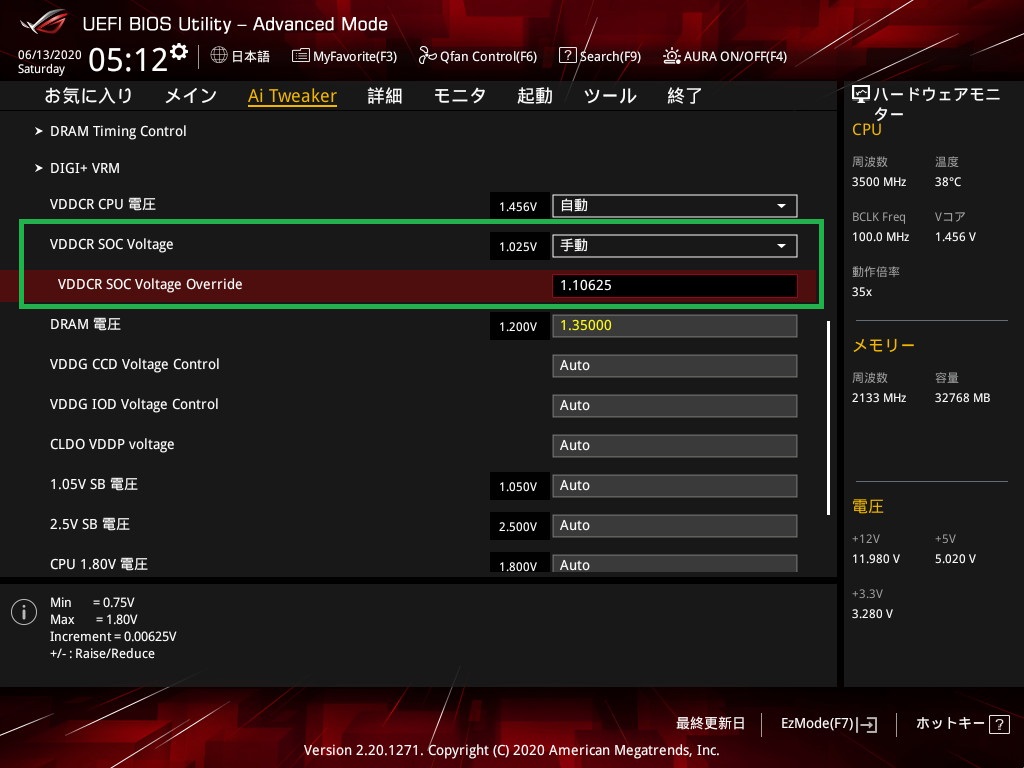Open VDDCR SOC Voltage 手動 dropdown
This screenshot has height=768, width=1024.
[675, 246]
